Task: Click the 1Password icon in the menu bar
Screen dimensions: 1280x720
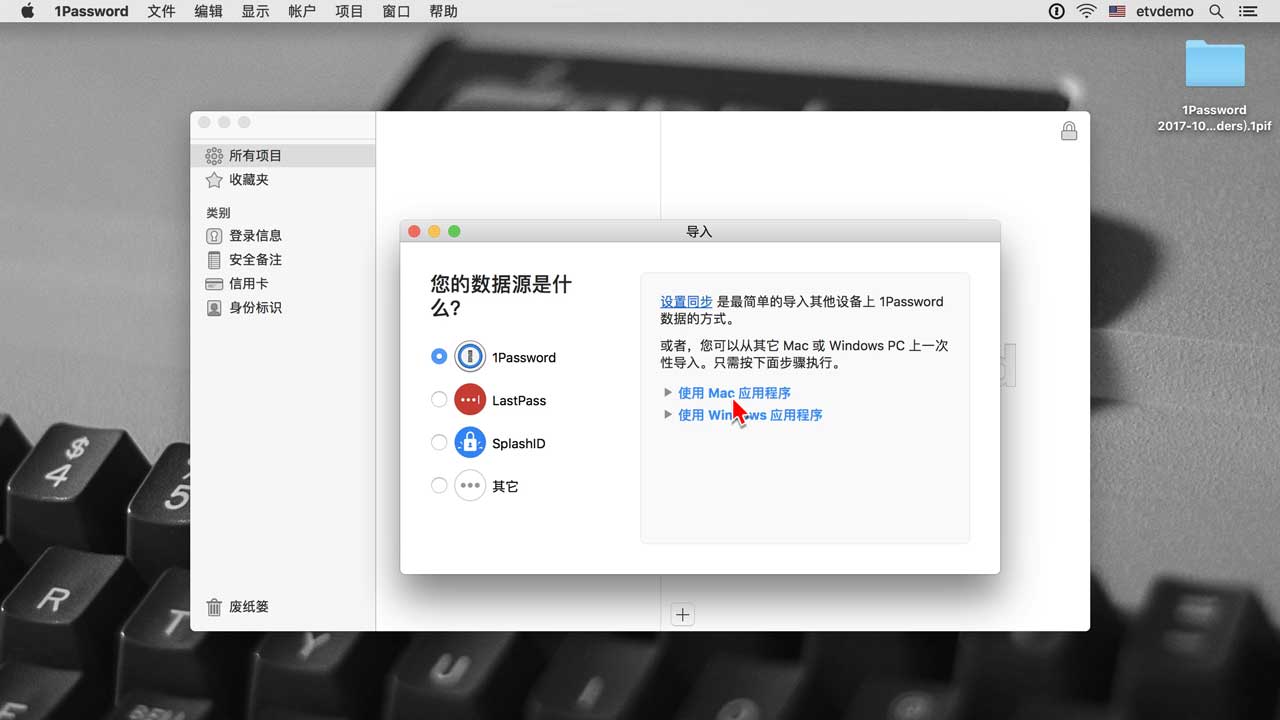Action: (1056, 11)
